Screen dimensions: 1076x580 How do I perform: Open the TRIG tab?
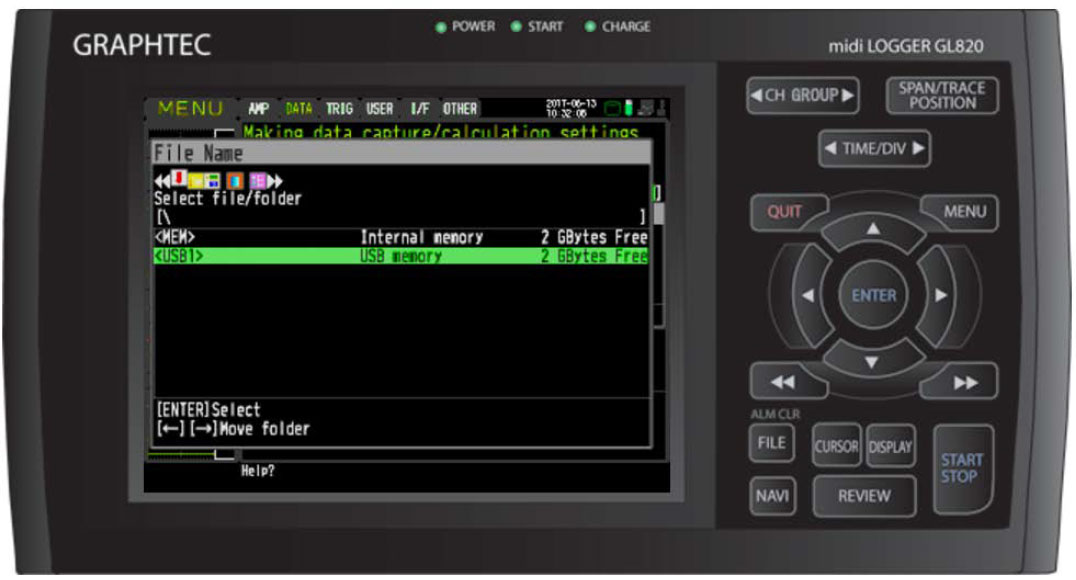[x=339, y=108]
